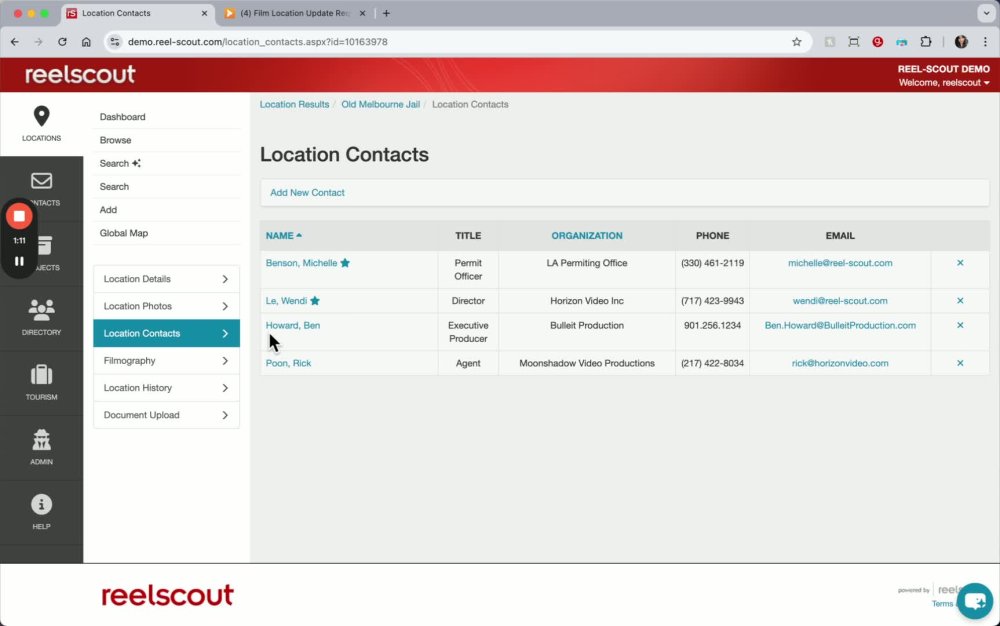Screen dimensions: 1000x626
Task: Expand the Location Details section
Action: [x=166, y=279]
